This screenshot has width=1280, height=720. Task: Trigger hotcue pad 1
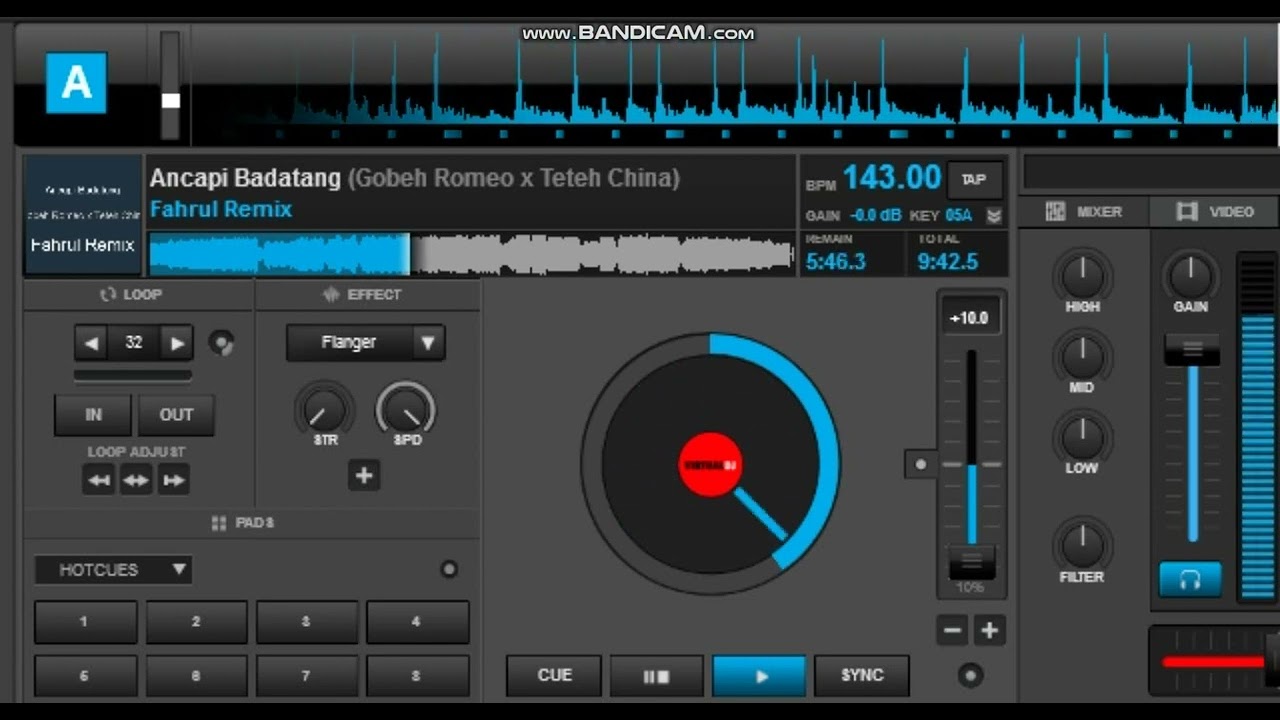(x=85, y=622)
